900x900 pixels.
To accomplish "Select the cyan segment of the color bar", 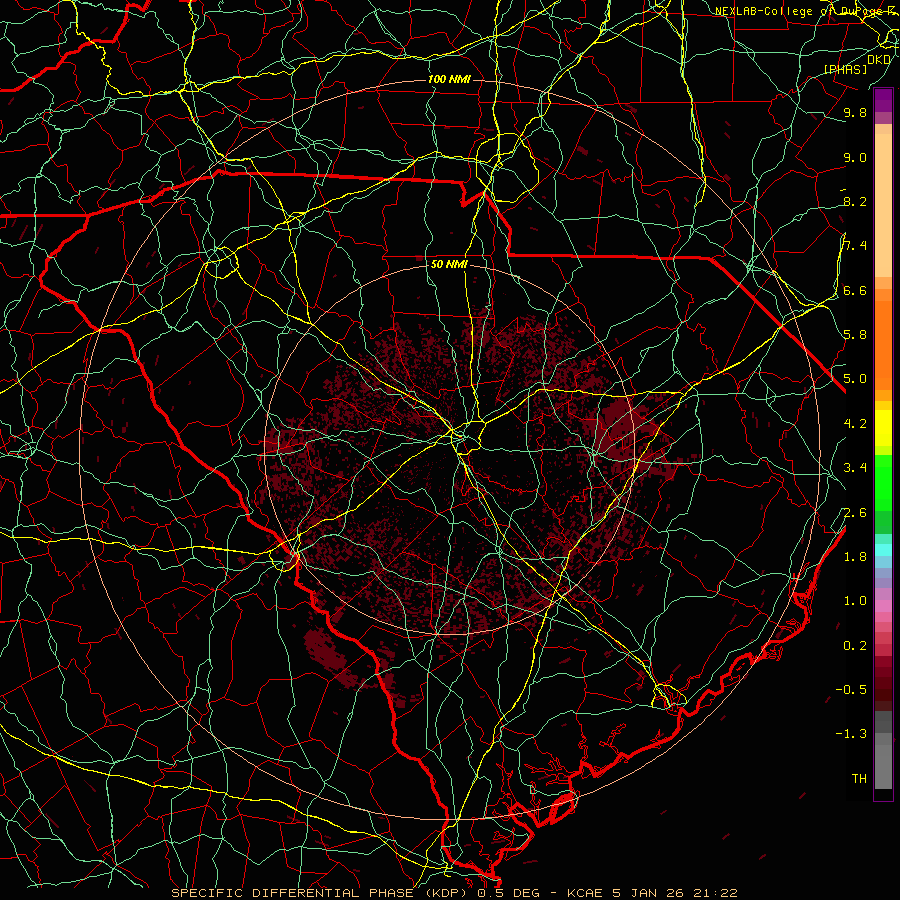I will (883, 550).
